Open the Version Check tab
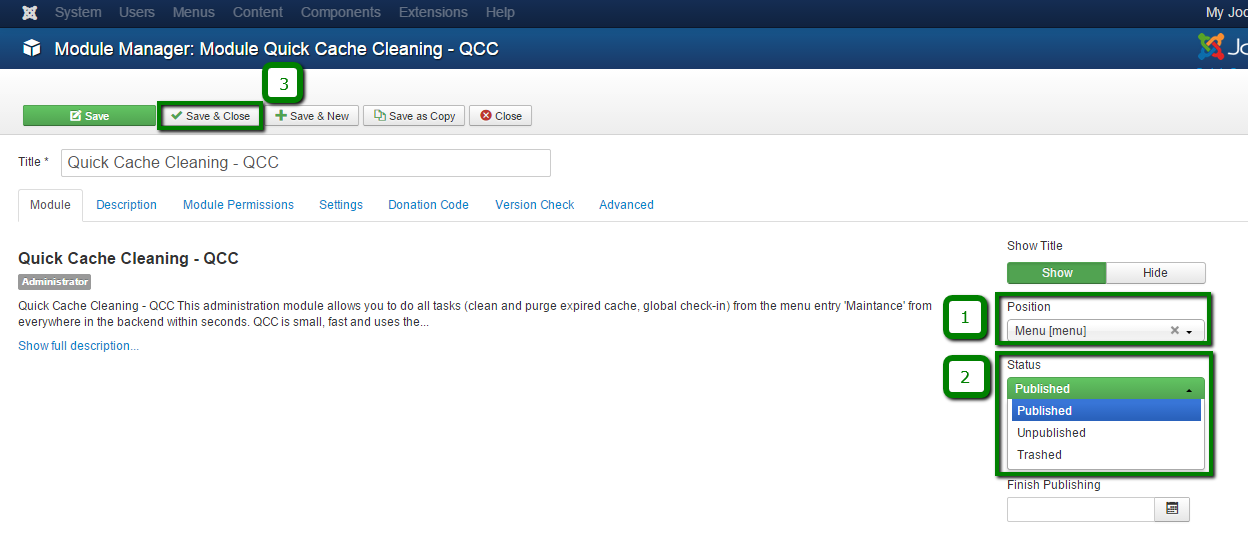Screen dimensions: 1248x541 pyautogui.click(x=534, y=205)
